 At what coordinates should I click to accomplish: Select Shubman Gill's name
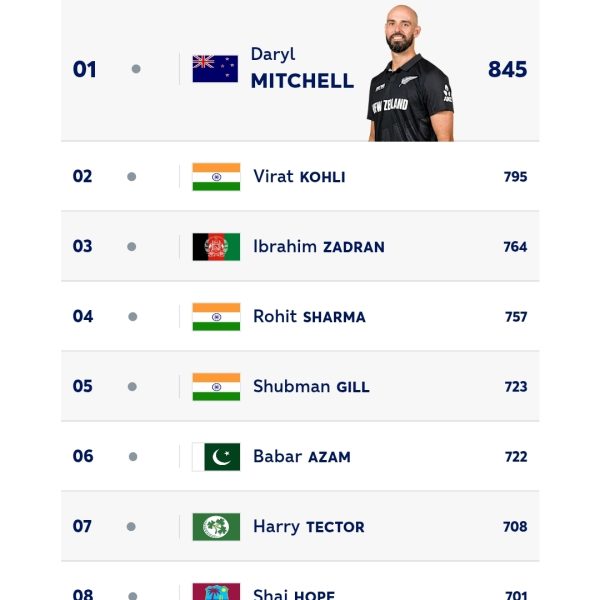(311, 387)
